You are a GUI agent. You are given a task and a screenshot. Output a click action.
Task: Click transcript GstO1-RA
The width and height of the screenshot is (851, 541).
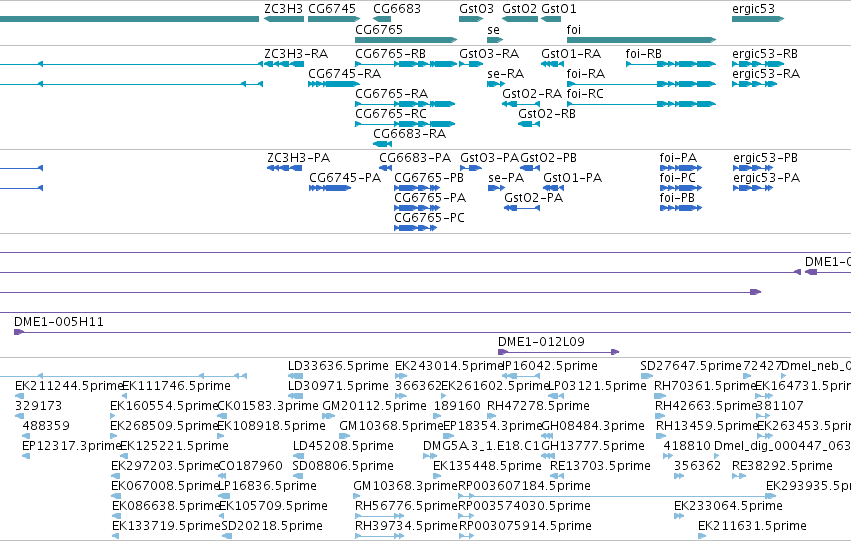click(x=571, y=54)
